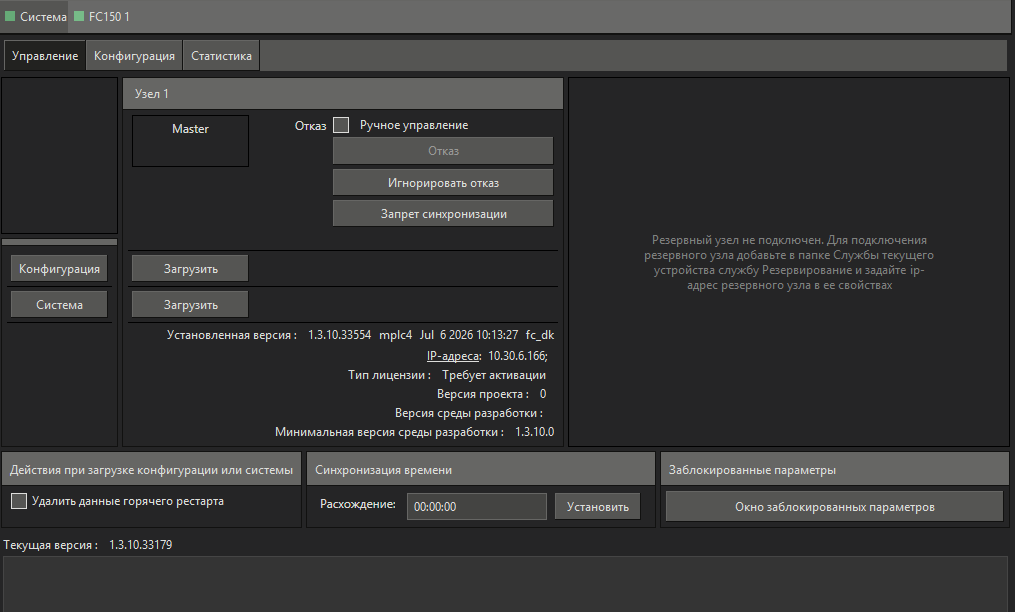Tick Удалить данные горячего рестарта checkbox
The width and height of the screenshot is (1015, 612).
[19, 501]
